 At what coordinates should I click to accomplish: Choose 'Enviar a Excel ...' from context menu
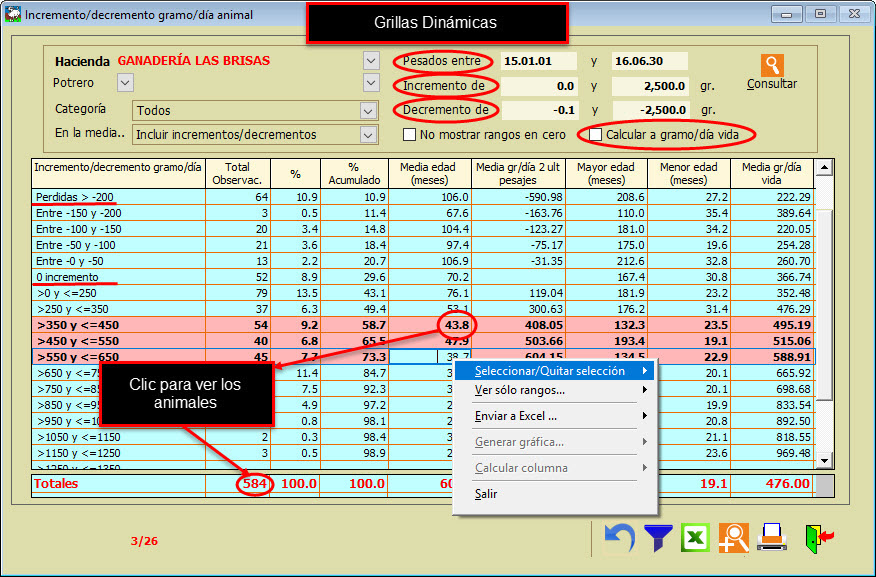[515, 416]
